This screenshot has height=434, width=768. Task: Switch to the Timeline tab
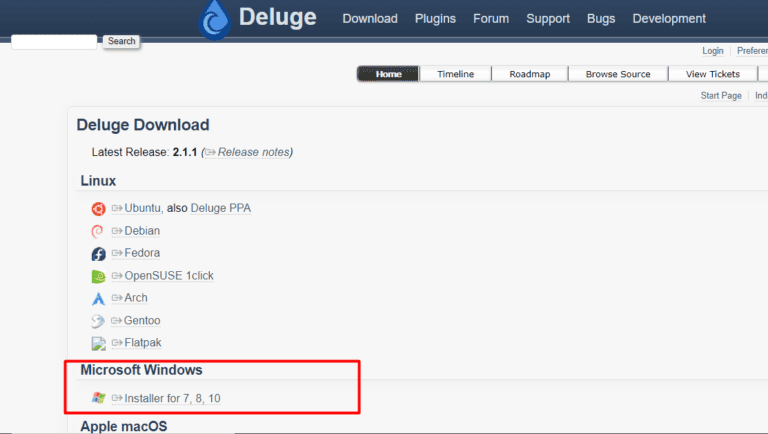[456, 74]
